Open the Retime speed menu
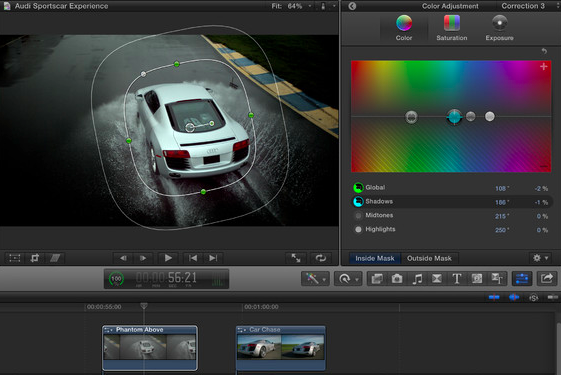 click(x=348, y=278)
